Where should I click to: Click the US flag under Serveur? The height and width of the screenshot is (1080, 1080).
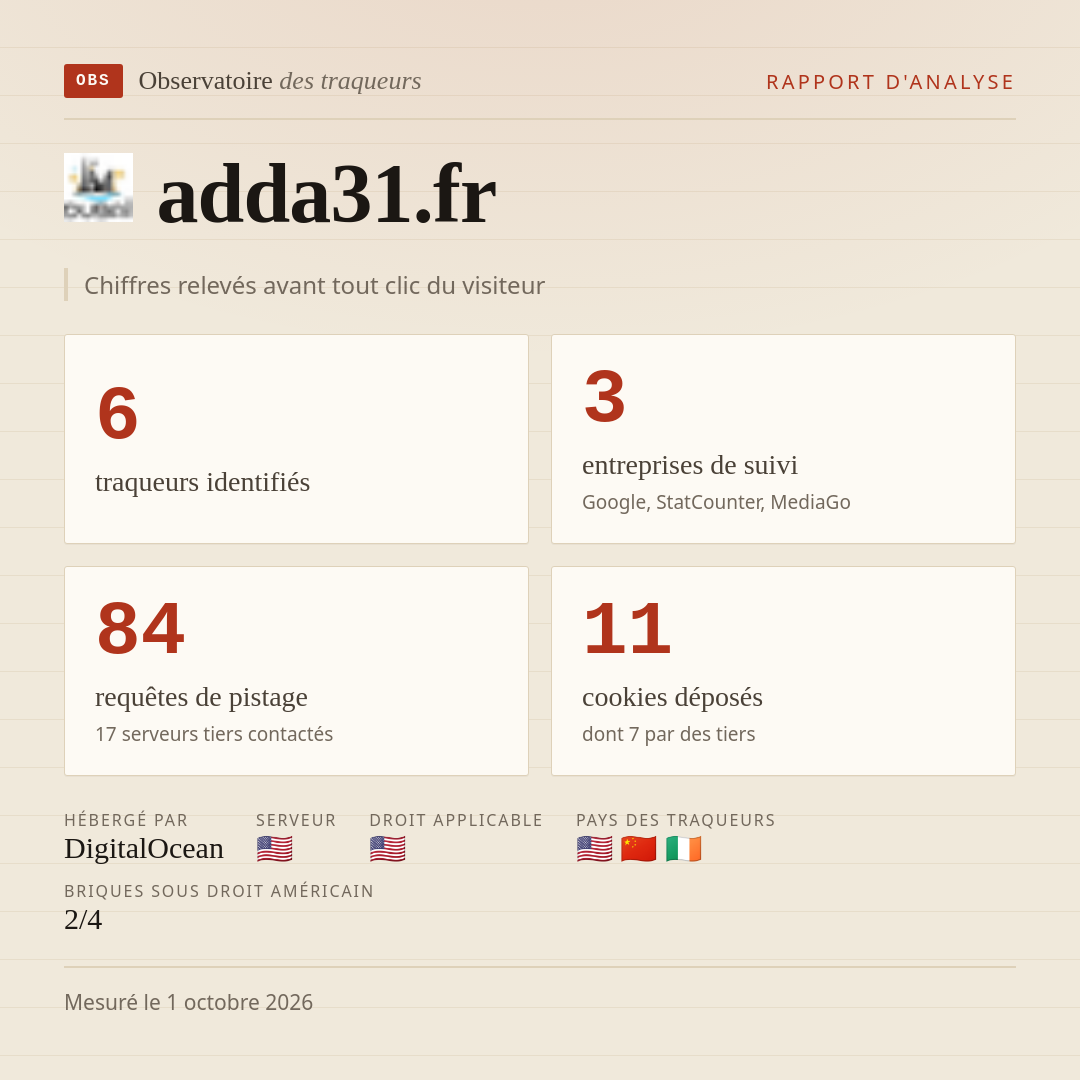pyautogui.click(x=275, y=849)
